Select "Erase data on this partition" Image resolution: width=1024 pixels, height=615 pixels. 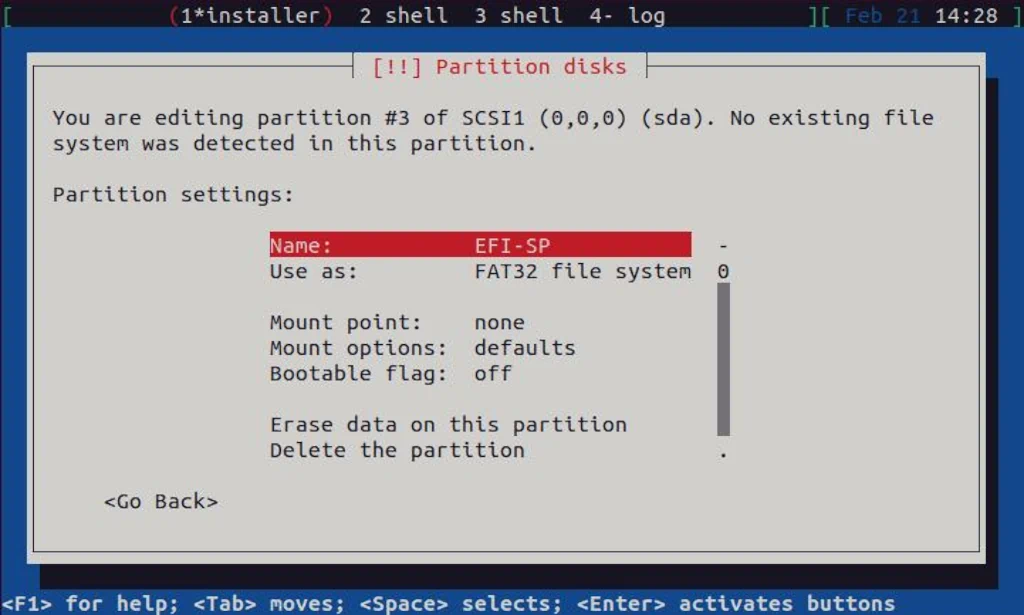click(x=448, y=424)
